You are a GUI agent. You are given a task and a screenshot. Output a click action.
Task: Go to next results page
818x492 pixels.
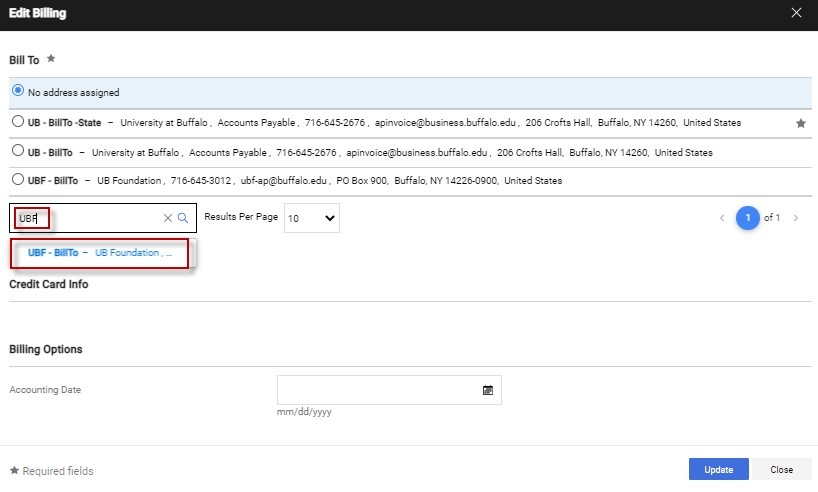[x=796, y=218]
